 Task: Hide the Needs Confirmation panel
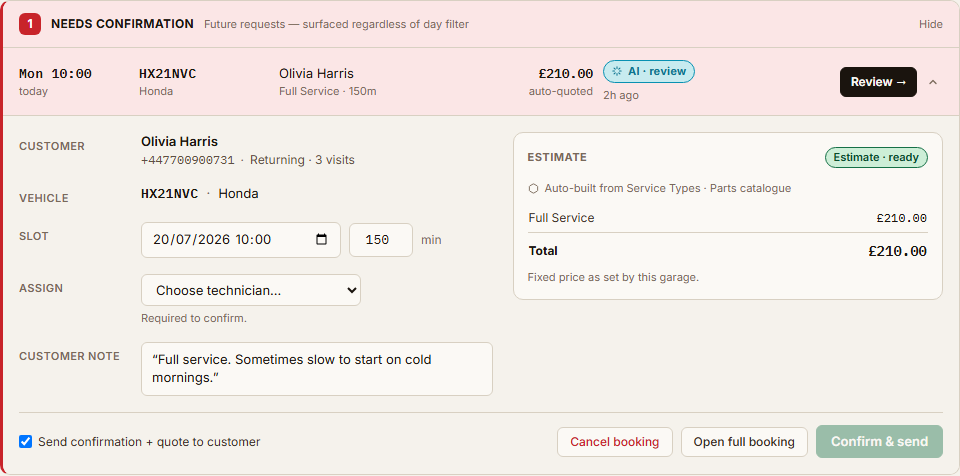pyautogui.click(x=931, y=25)
